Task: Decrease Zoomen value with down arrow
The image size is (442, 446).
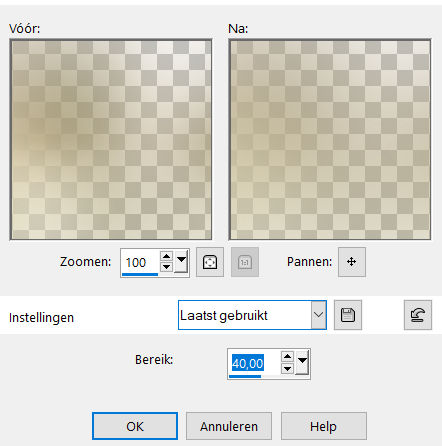Action: (x=166, y=267)
